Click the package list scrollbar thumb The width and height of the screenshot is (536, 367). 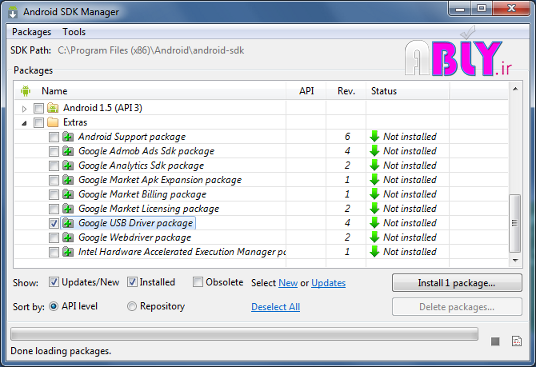515,223
